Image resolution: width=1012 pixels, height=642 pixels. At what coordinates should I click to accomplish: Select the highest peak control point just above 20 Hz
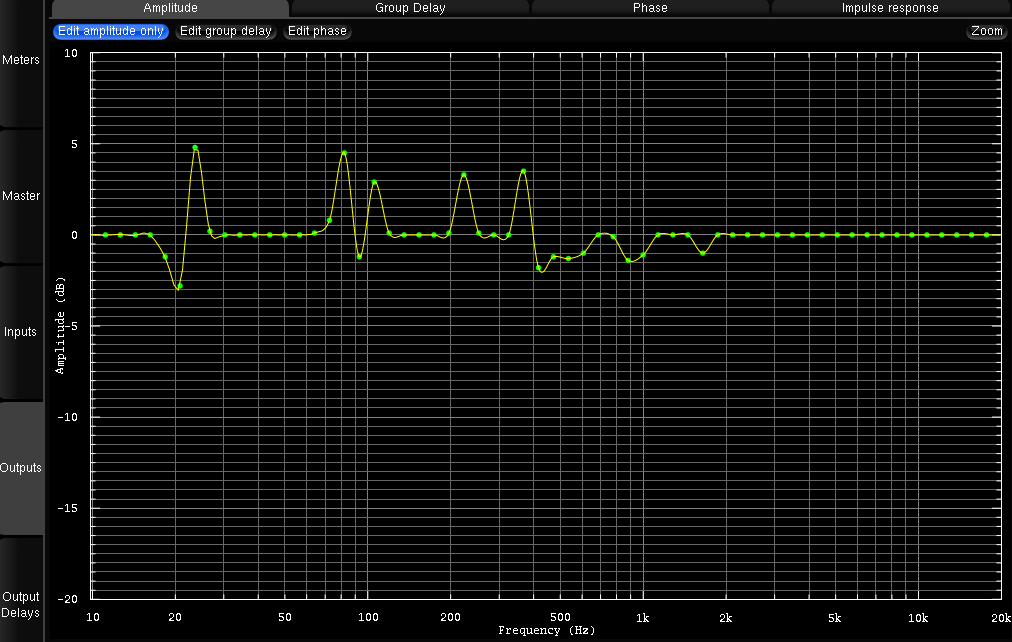195,148
